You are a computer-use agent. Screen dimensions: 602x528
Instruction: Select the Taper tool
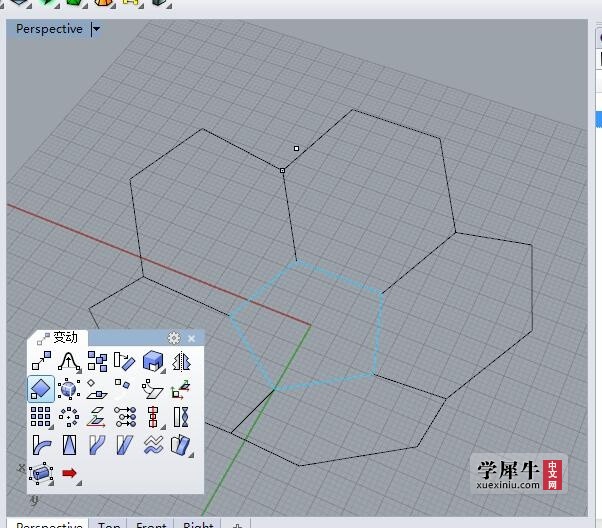coord(69,445)
